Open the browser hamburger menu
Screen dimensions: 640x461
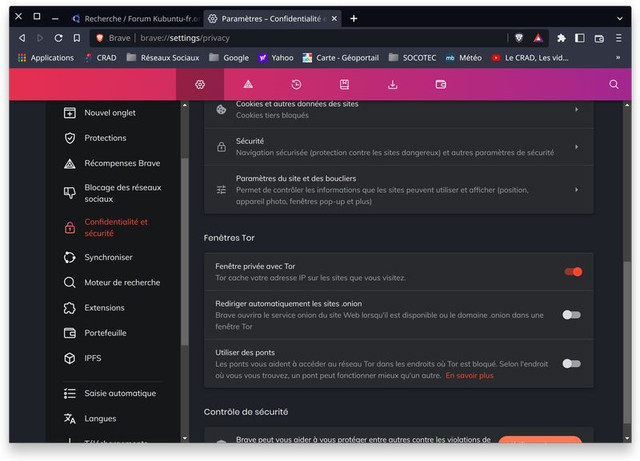pos(619,38)
